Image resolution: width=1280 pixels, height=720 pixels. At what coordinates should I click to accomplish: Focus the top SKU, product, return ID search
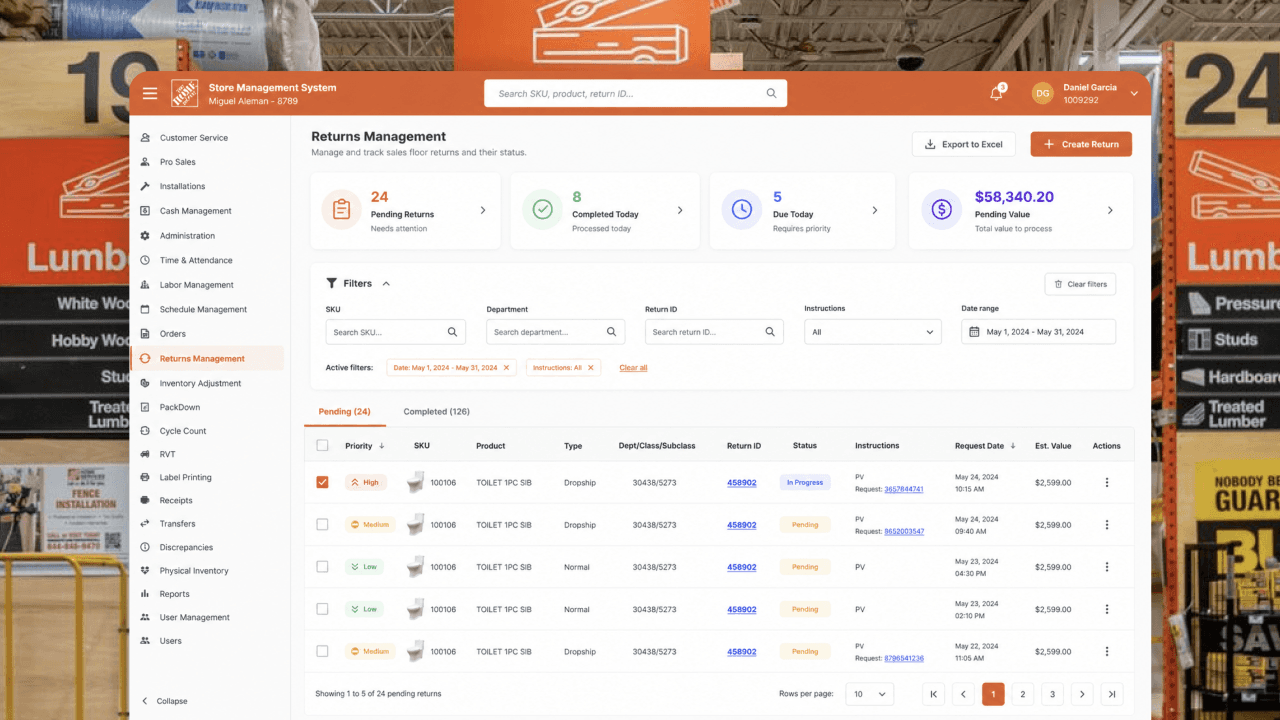click(636, 93)
